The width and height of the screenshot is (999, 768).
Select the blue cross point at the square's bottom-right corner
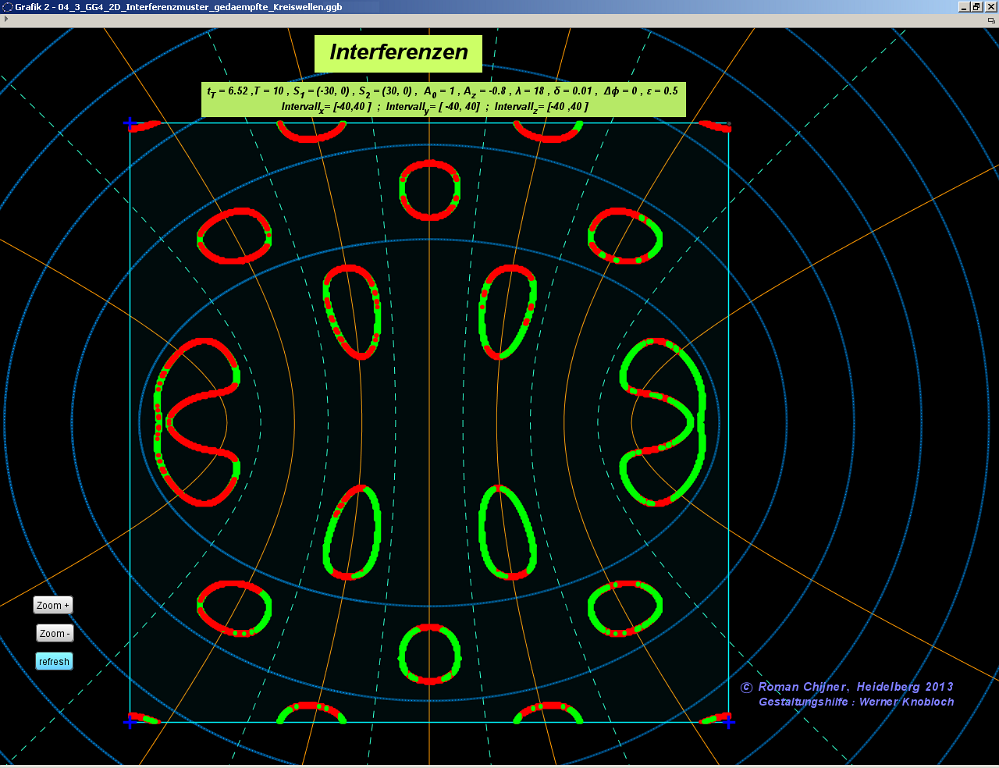[x=729, y=721]
